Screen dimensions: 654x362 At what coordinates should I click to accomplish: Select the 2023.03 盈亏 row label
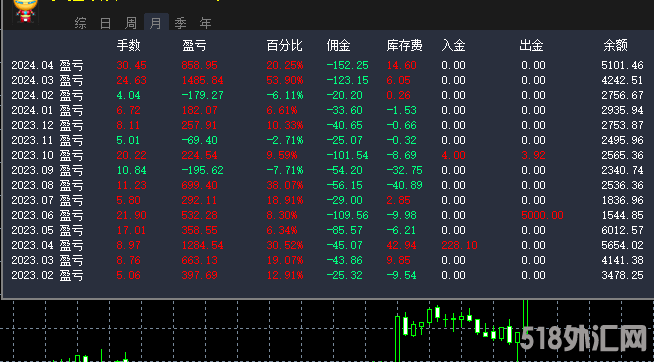(x=47, y=261)
